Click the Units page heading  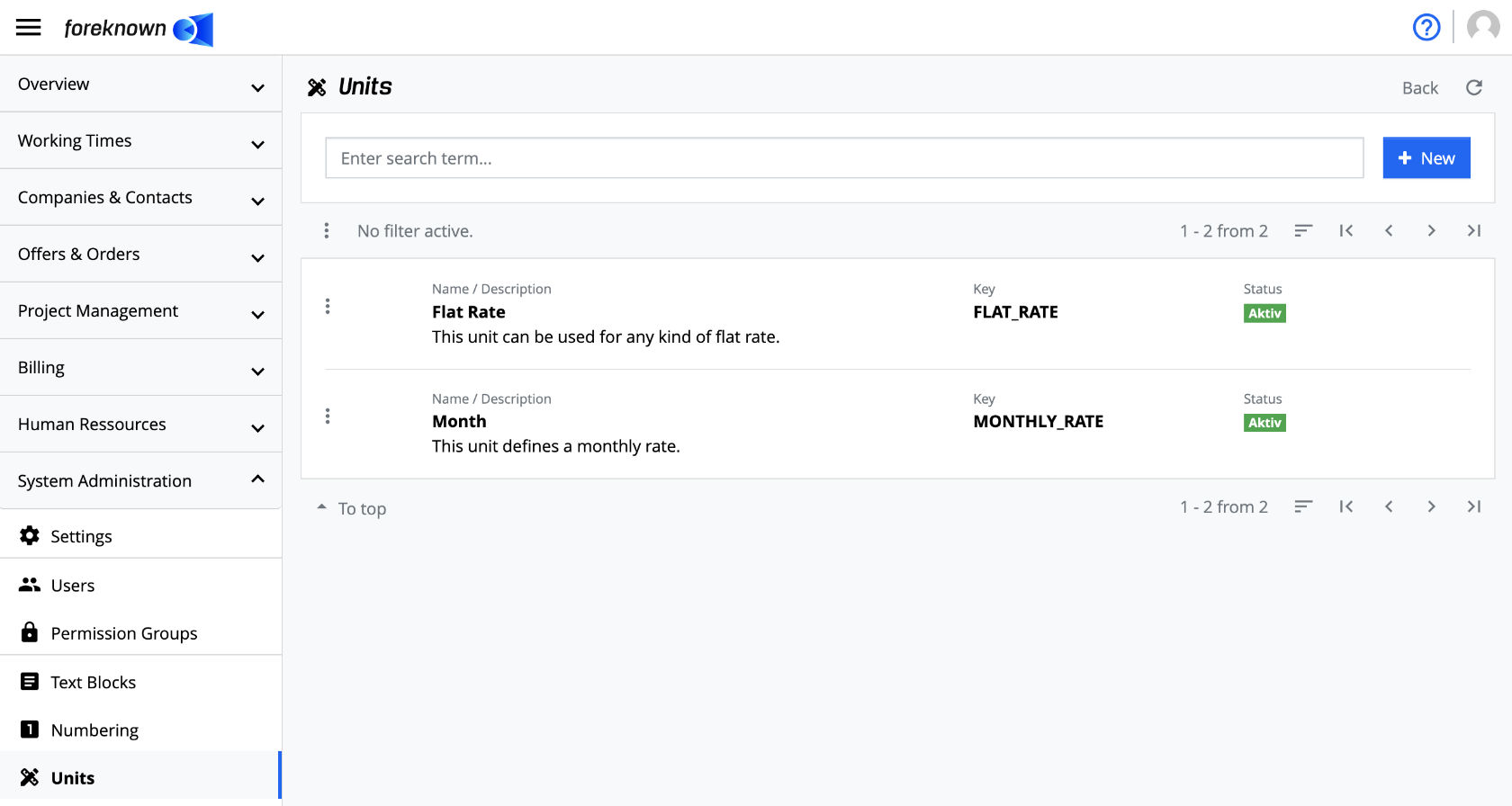[365, 86]
